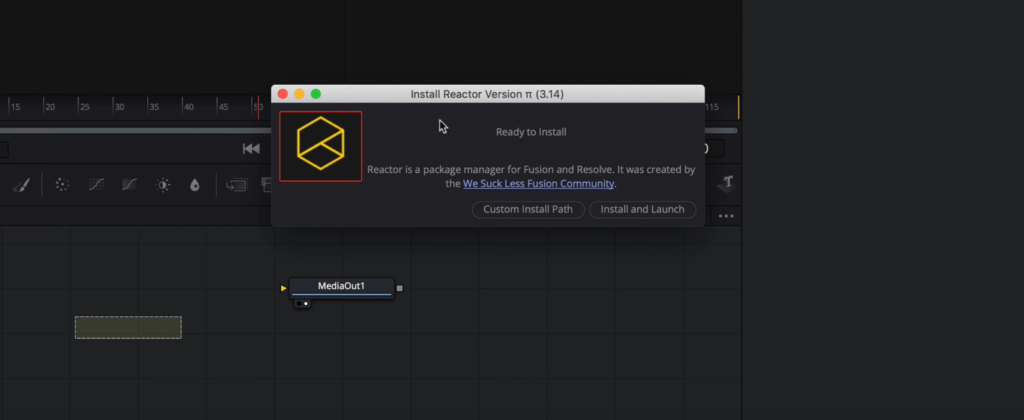Minimize the Install Reactor dialog with yellow button
This screenshot has width=1024, height=420.
coord(299,94)
